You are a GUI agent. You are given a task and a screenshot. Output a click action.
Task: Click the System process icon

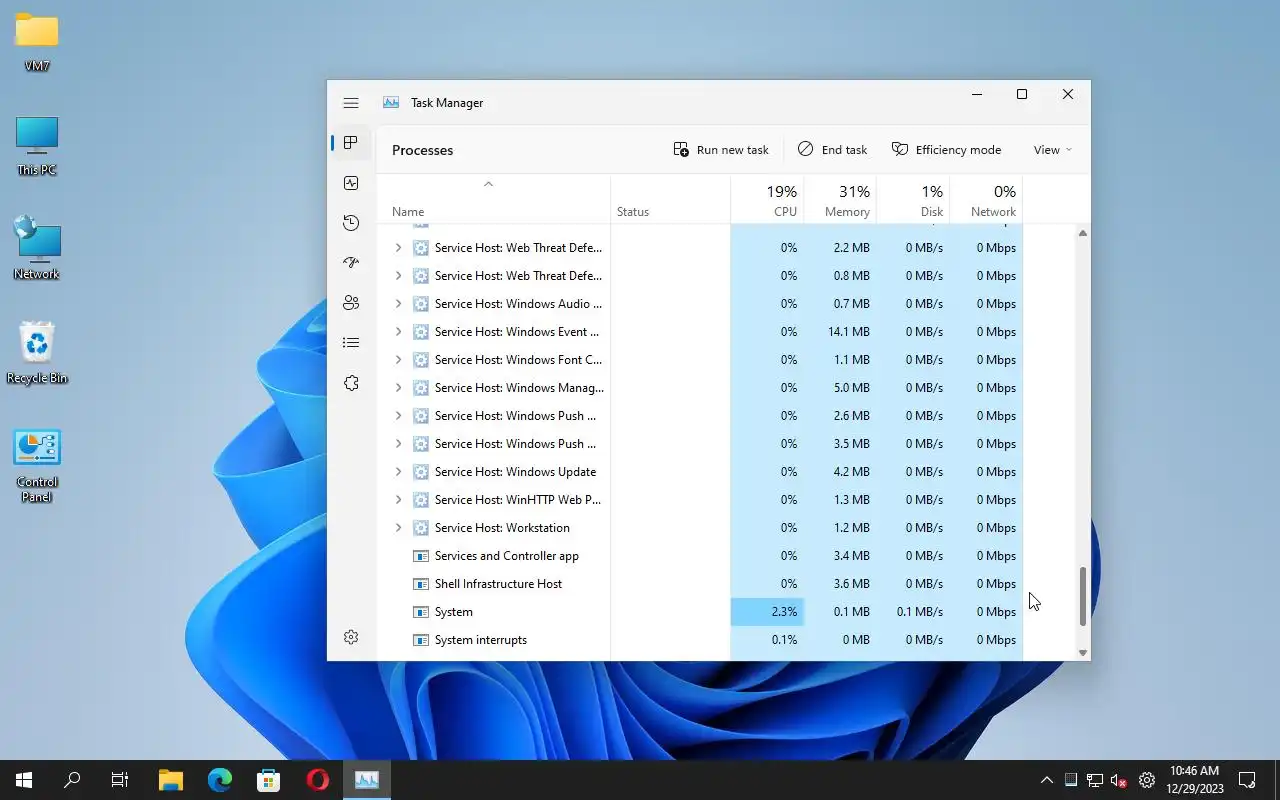[x=421, y=612]
